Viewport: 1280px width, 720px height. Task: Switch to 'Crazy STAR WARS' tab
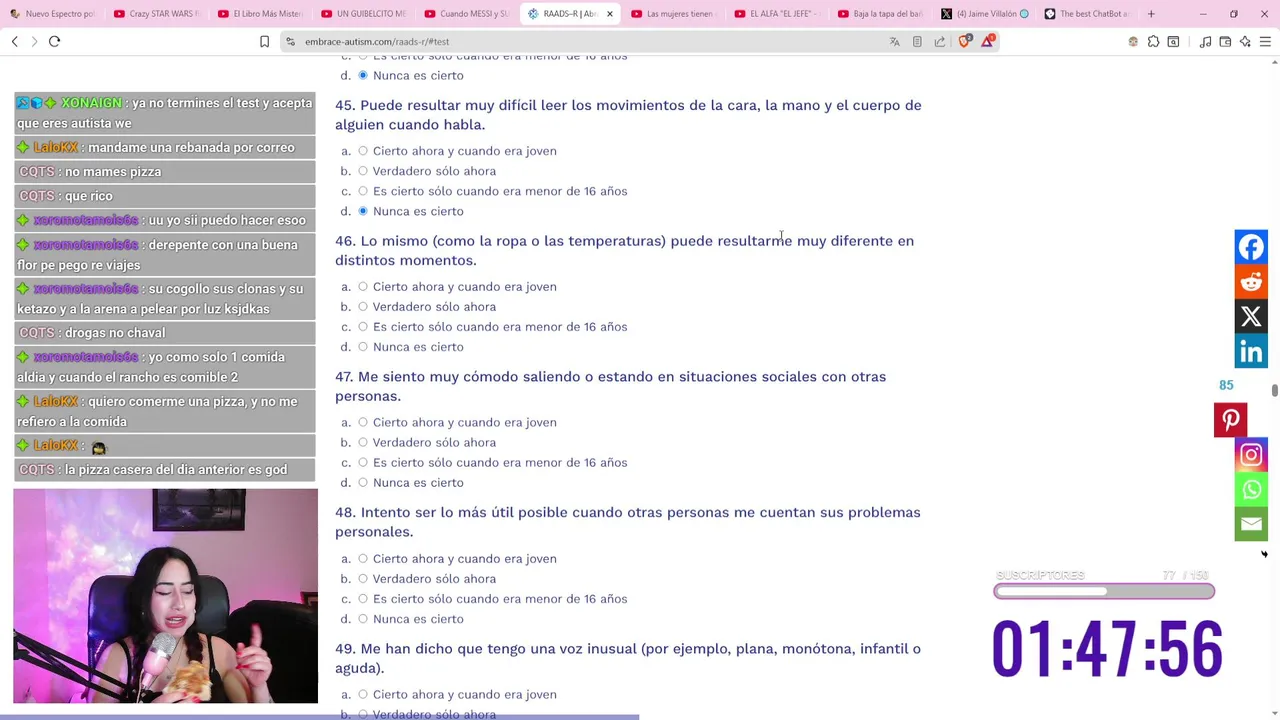156,14
